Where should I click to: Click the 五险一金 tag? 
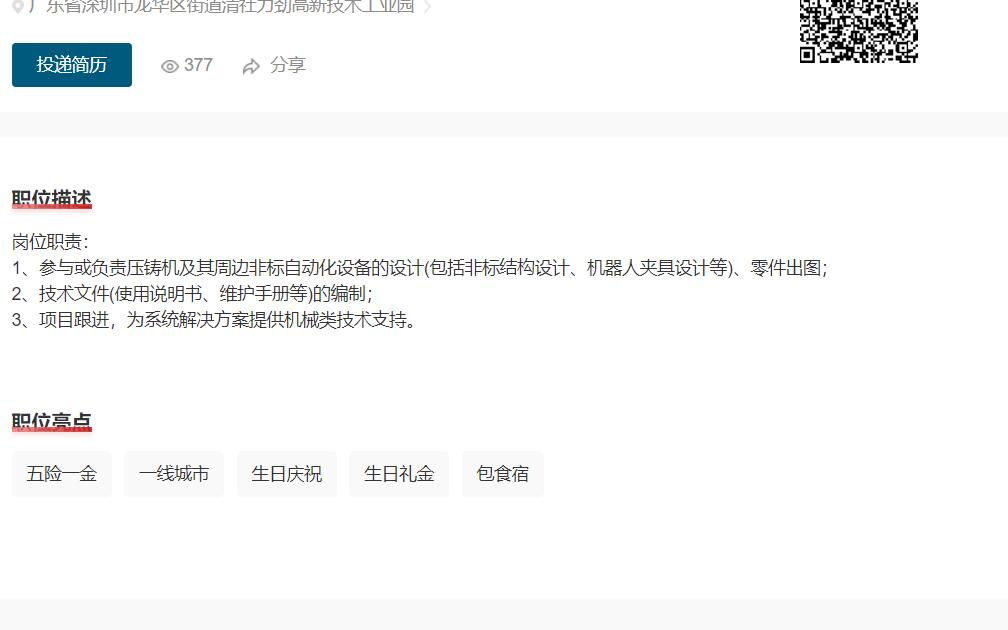(62, 474)
